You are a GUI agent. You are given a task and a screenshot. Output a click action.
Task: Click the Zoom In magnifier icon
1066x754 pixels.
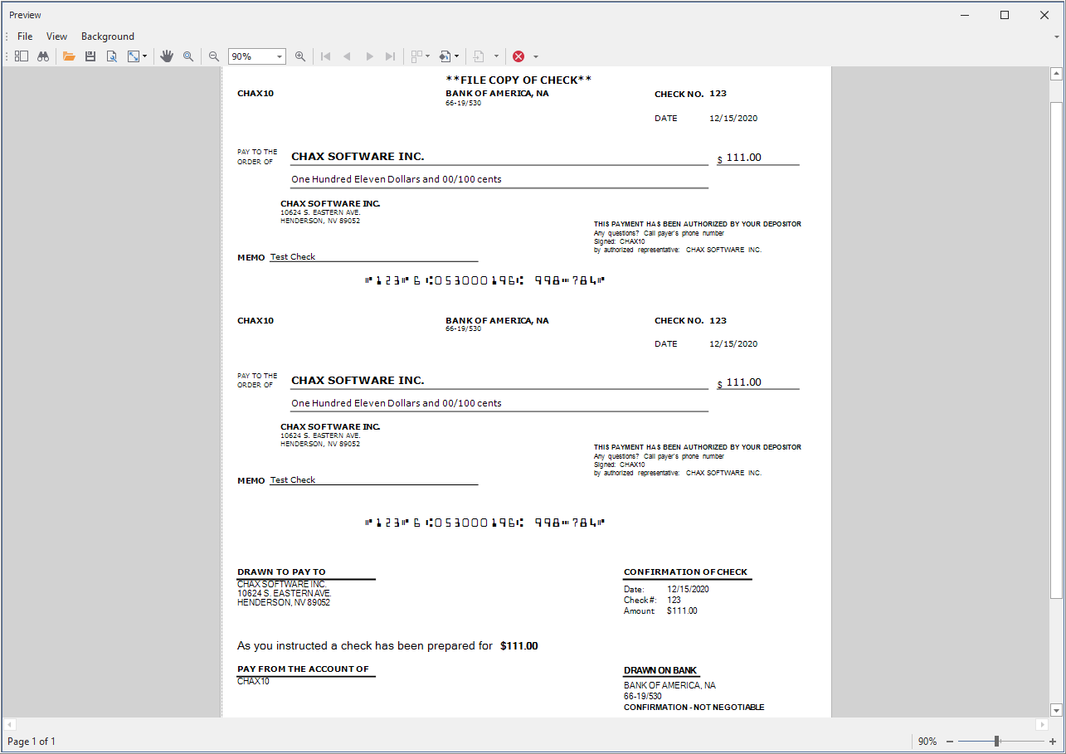[299, 56]
